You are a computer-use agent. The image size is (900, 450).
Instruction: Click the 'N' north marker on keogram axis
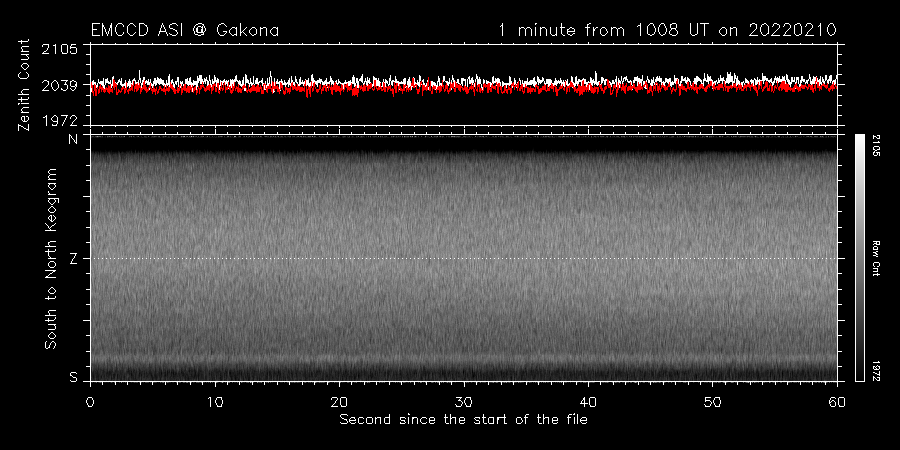tap(73, 139)
